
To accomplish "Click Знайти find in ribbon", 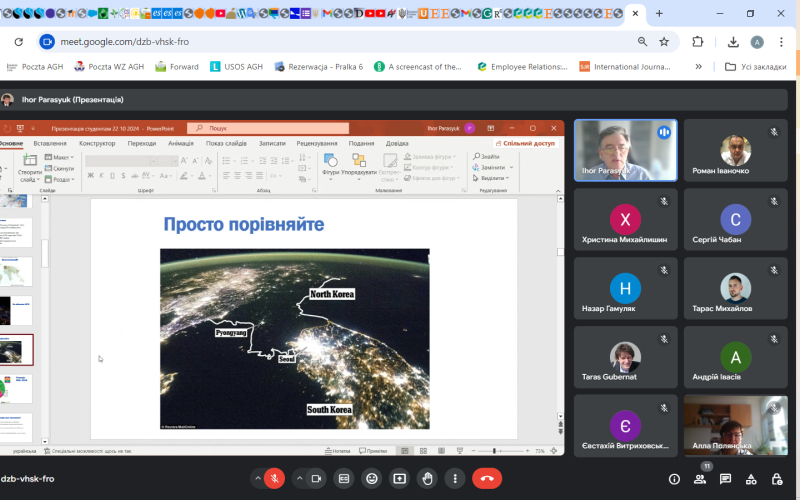I will [x=486, y=157].
